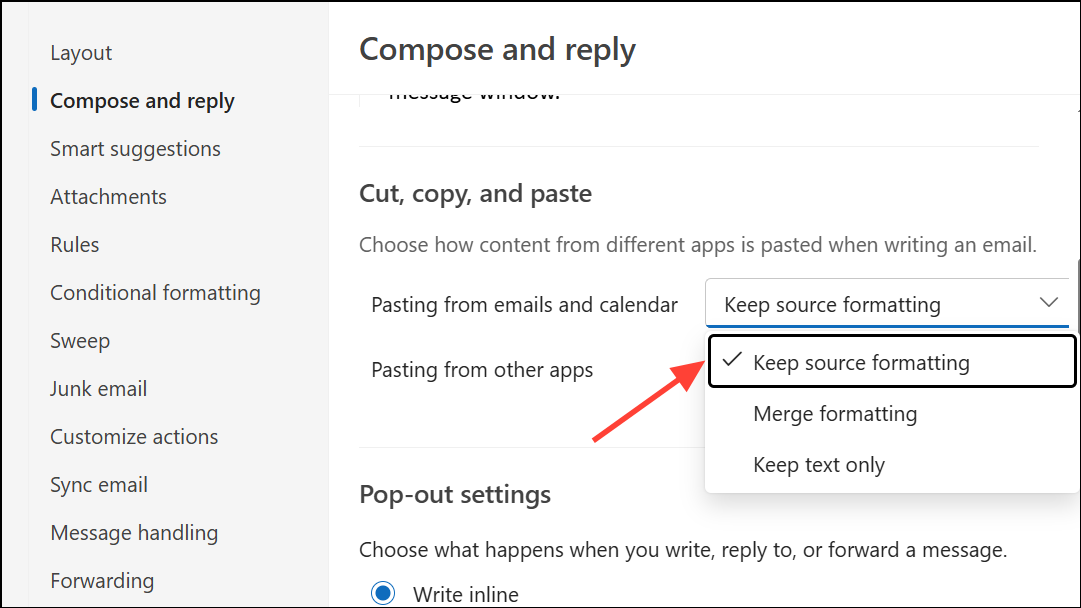Open the Layout settings section
The image size is (1081, 608).
(81, 53)
